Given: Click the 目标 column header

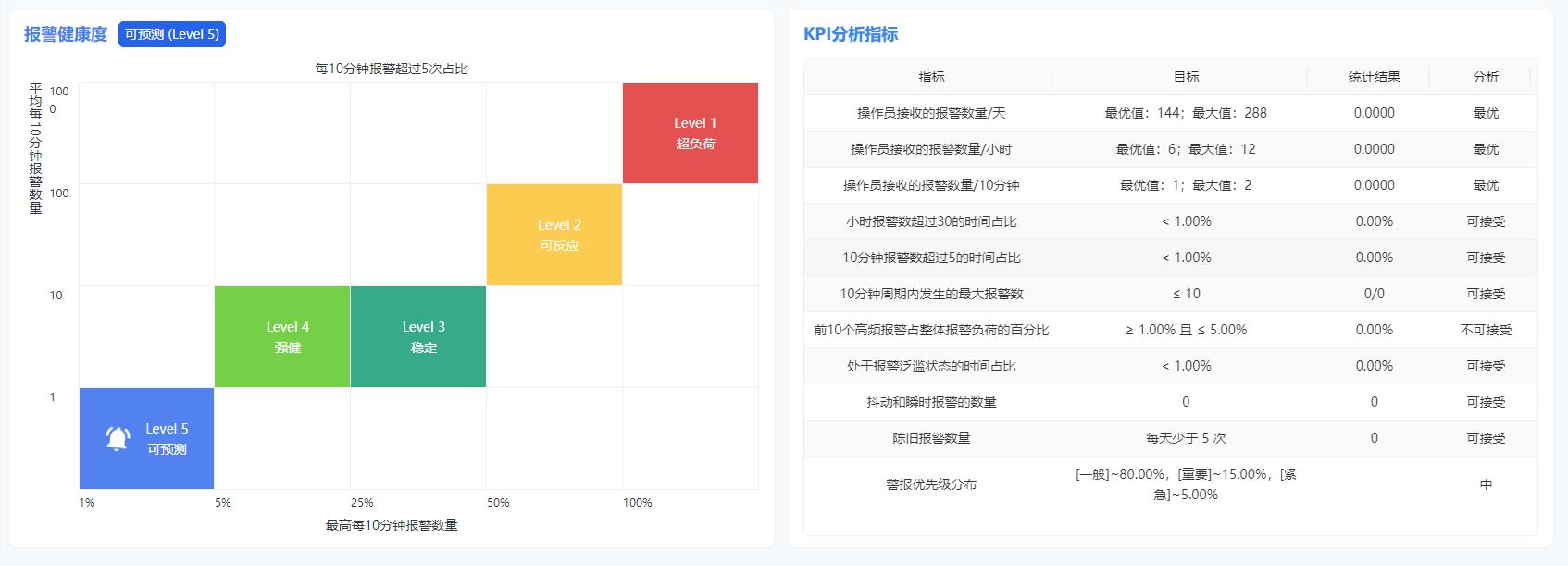Looking at the screenshot, I should [x=1186, y=77].
